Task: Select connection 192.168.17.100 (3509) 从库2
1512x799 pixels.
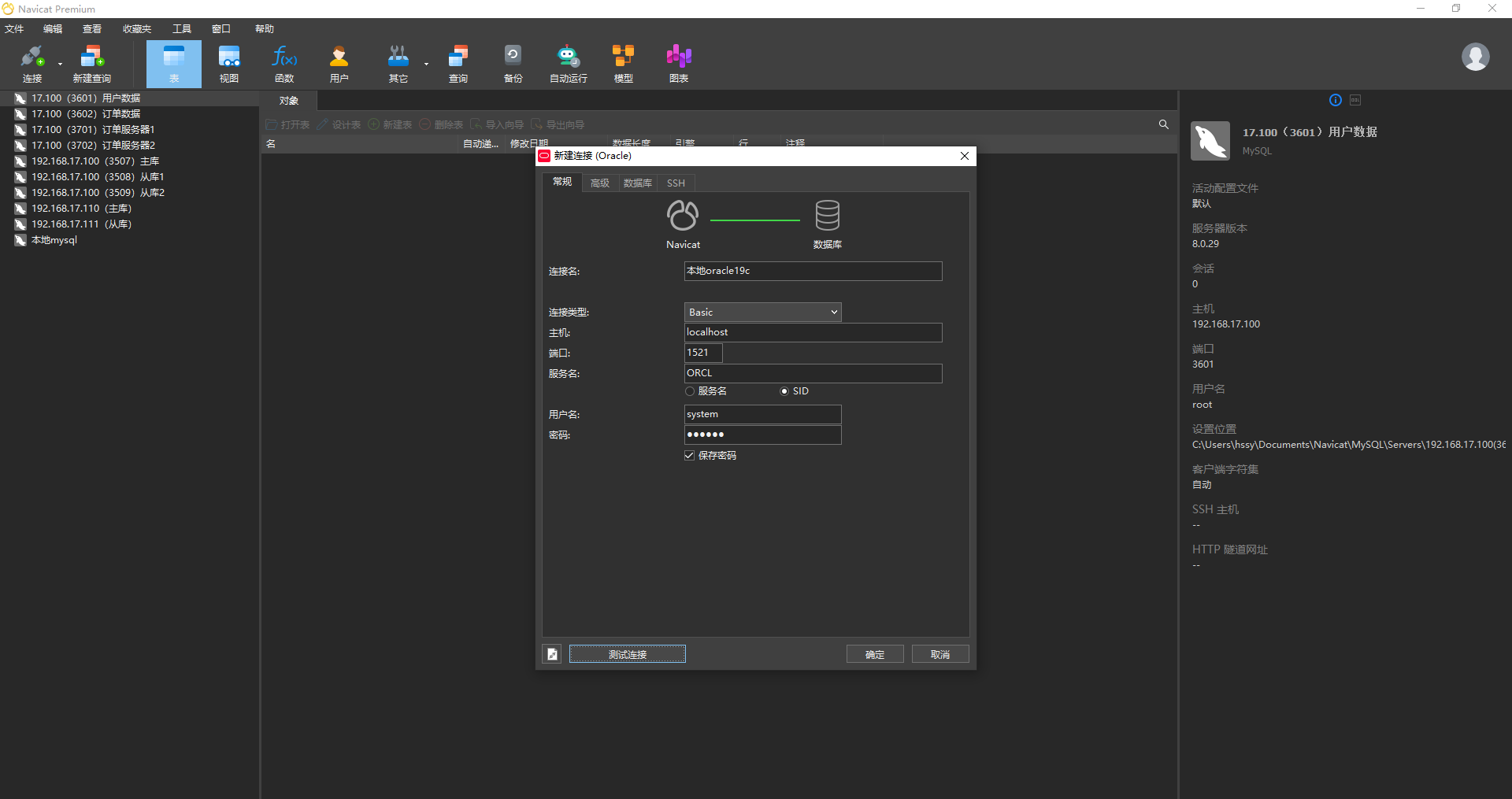Action: click(x=129, y=193)
